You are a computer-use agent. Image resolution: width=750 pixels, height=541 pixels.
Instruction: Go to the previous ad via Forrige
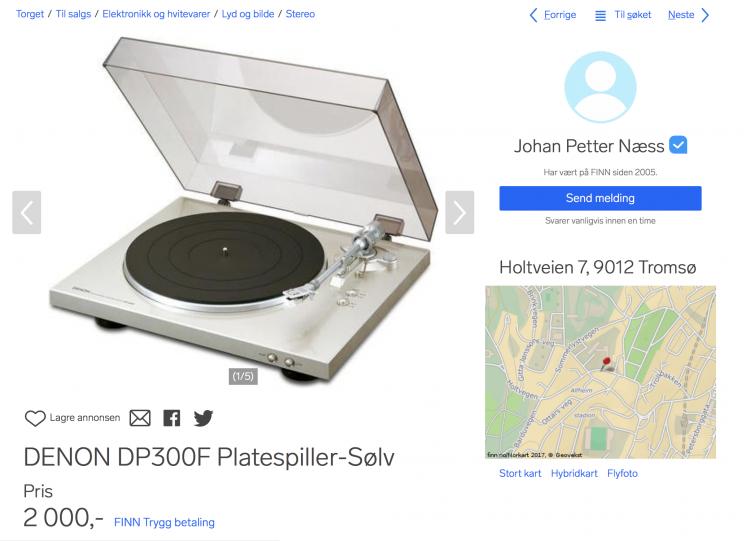coord(553,15)
